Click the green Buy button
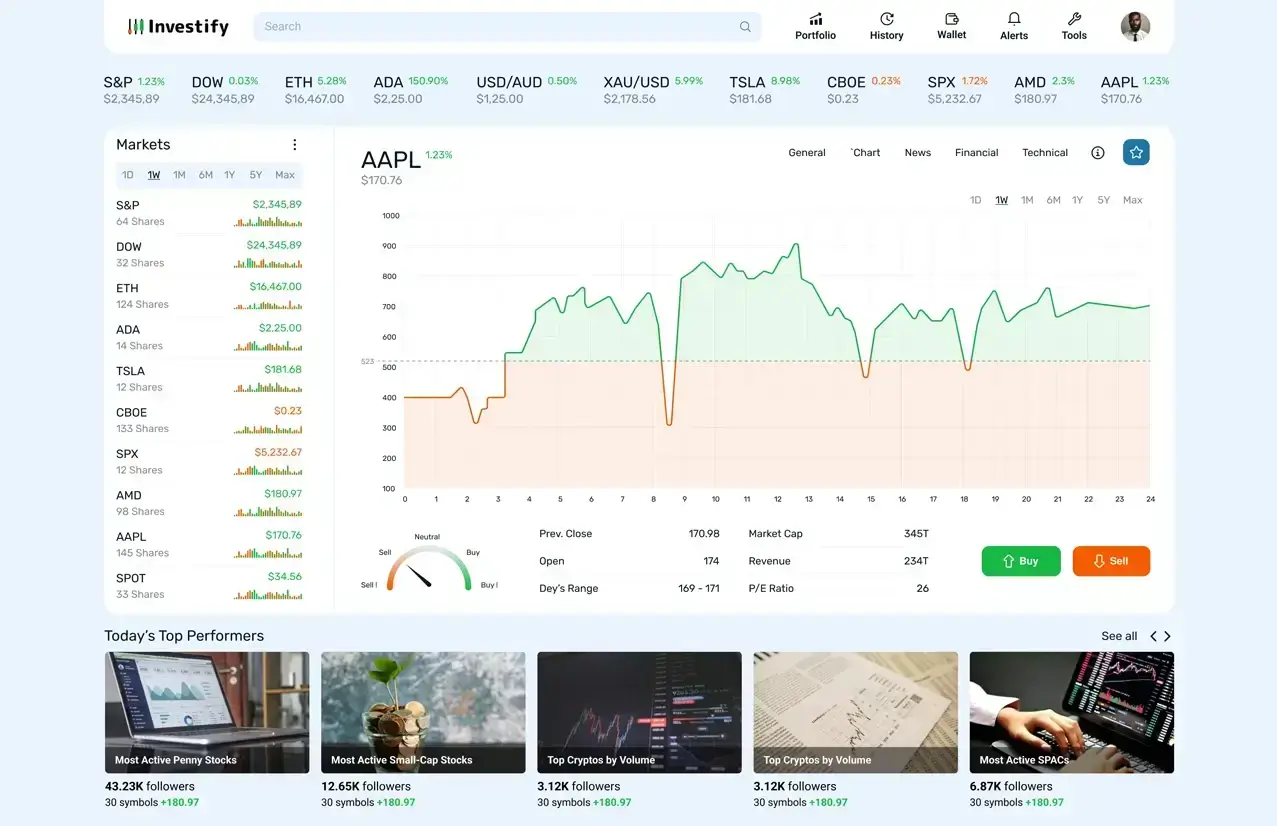1277x826 pixels. pyautogui.click(x=1020, y=561)
